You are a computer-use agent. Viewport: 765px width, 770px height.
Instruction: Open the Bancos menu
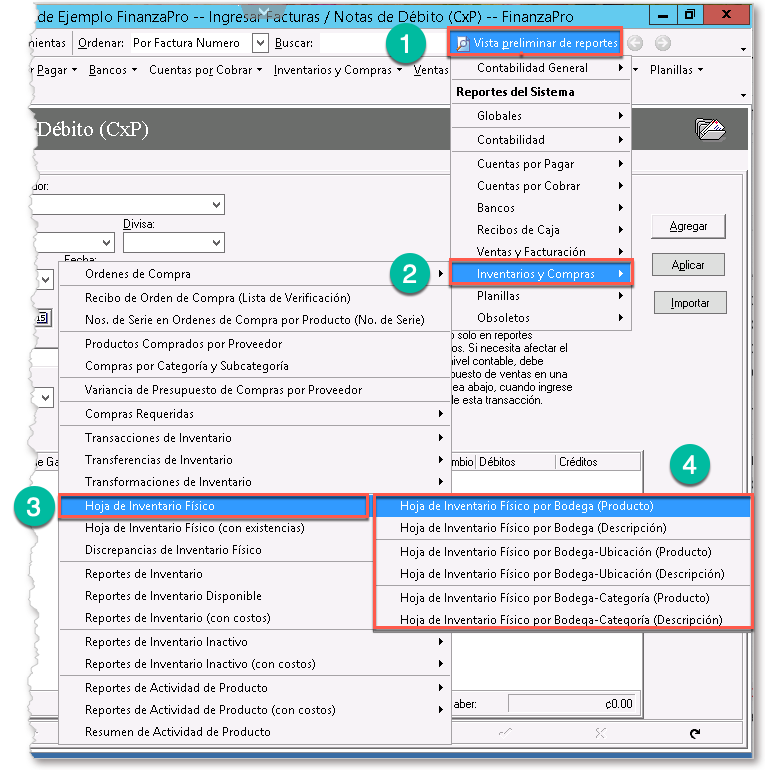coord(112,70)
